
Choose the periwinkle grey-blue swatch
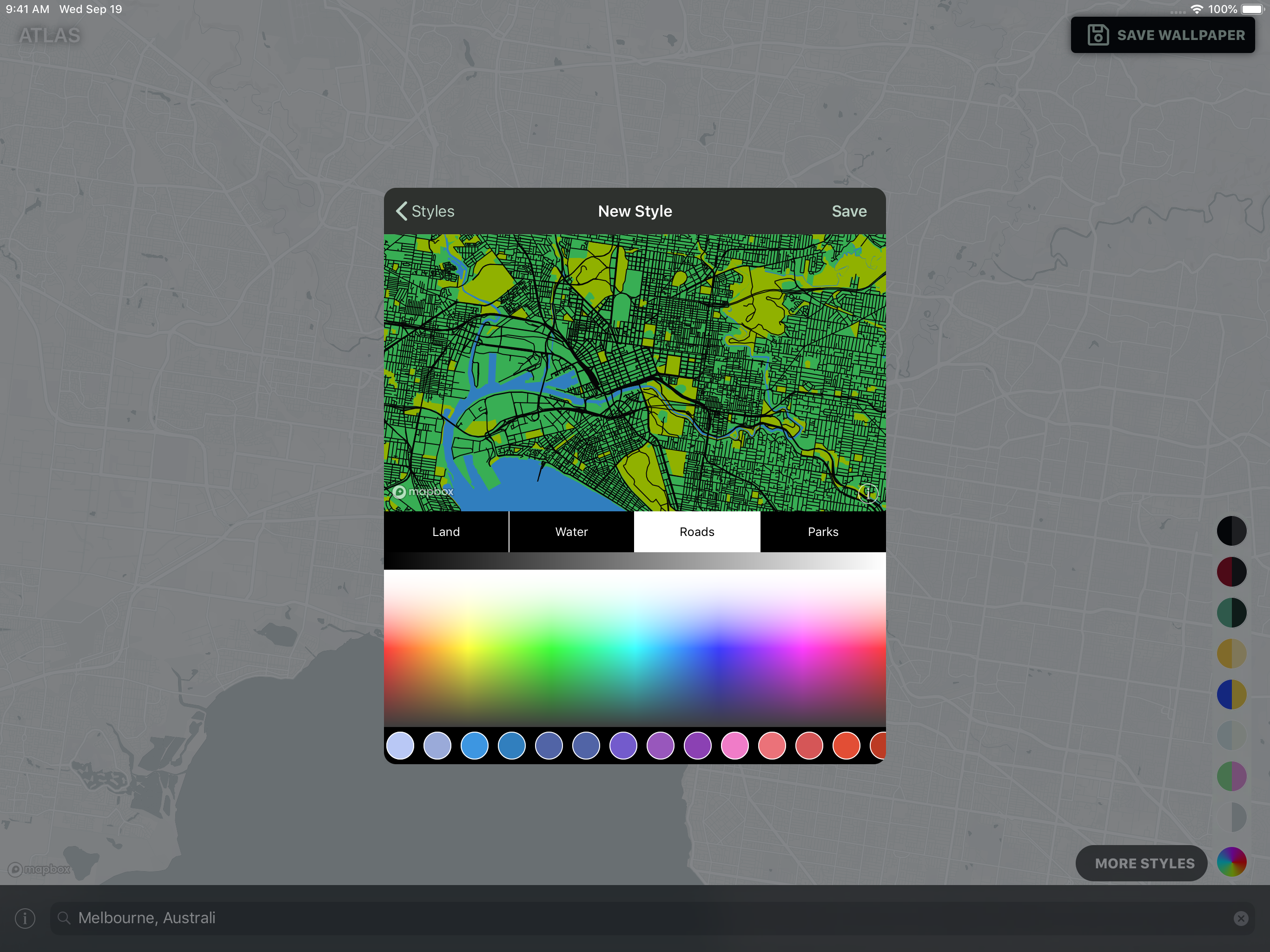click(437, 745)
